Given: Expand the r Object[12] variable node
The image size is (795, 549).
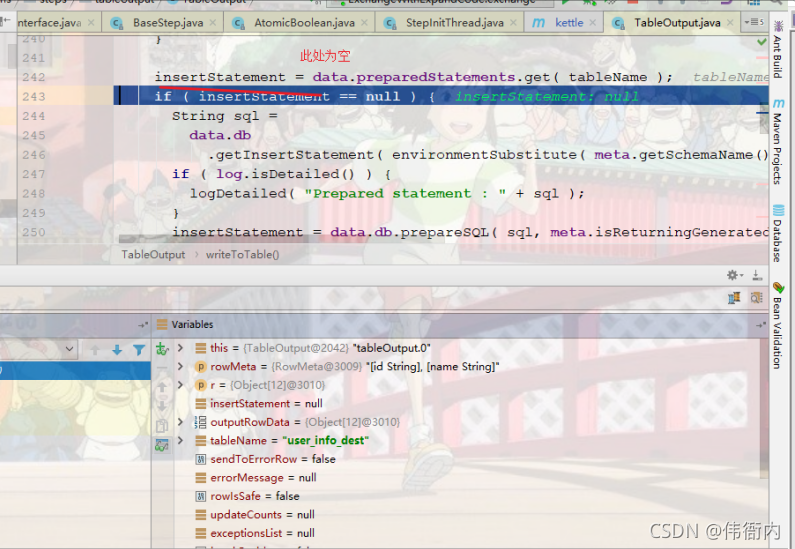Looking at the screenshot, I should pyautogui.click(x=180, y=385).
